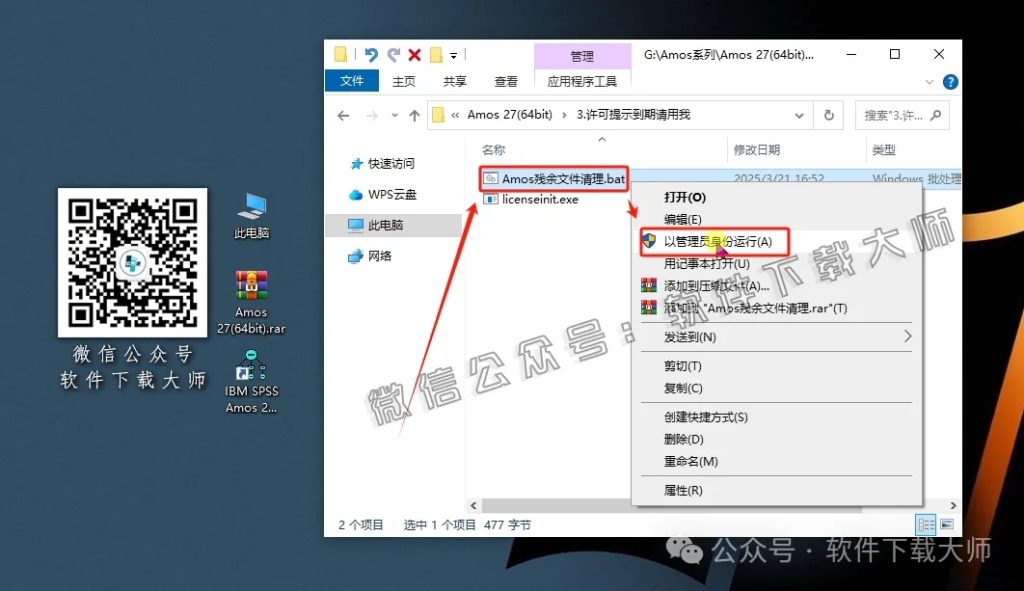Click the red Delete X icon in toolbar
The width and height of the screenshot is (1024, 591).
tap(415, 55)
